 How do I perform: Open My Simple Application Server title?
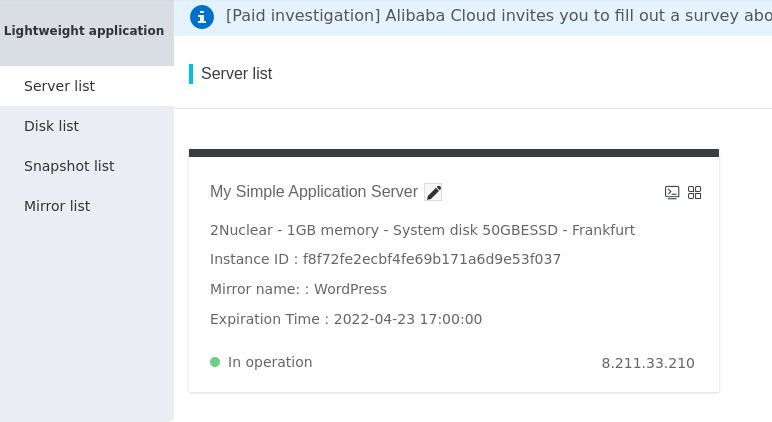[x=313, y=192]
